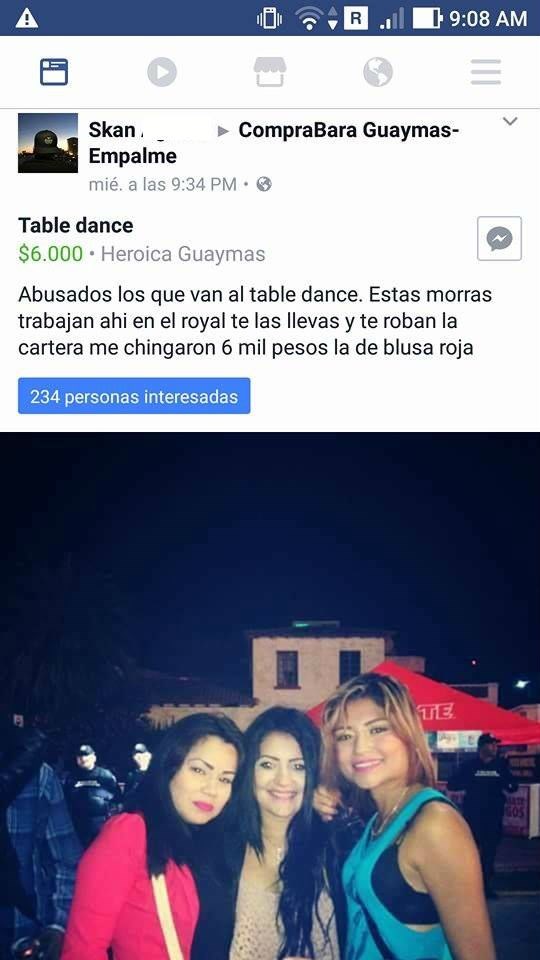Open the News Feed tab icon
The width and height of the screenshot is (540, 960).
[54, 72]
